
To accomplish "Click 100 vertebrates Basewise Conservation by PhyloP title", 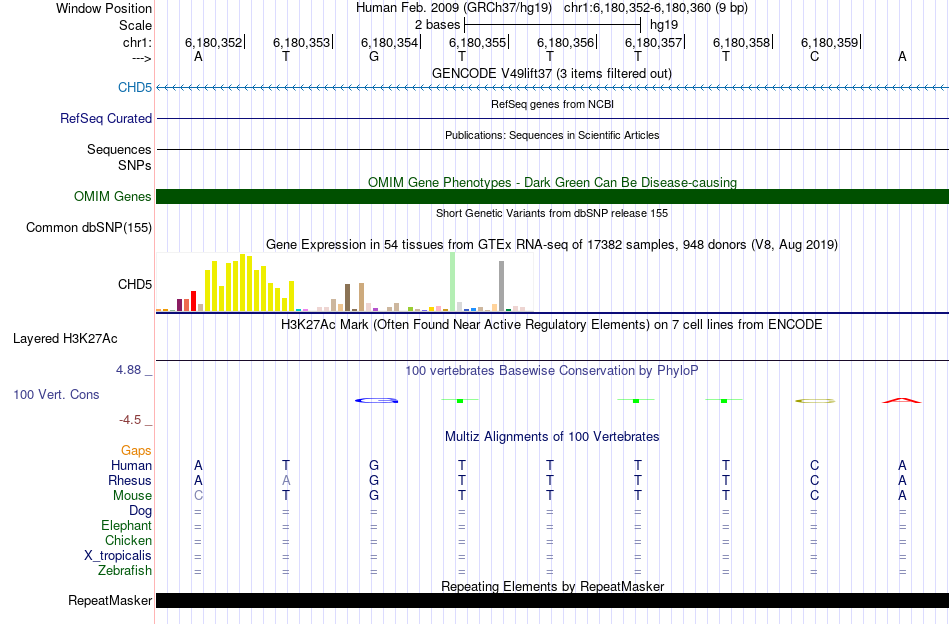I will pyautogui.click(x=552, y=370).
